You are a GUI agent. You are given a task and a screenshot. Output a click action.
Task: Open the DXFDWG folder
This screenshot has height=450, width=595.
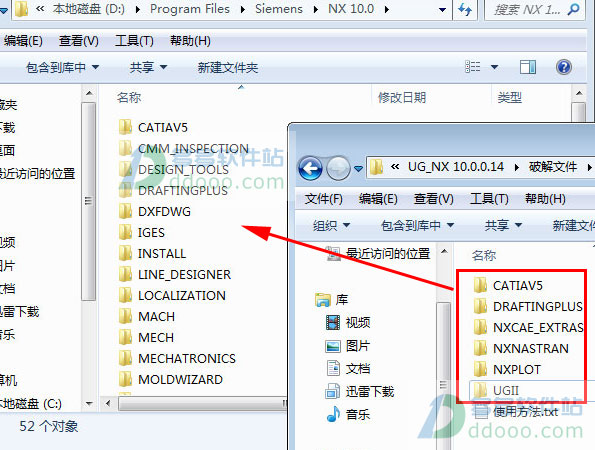(155, 211)
